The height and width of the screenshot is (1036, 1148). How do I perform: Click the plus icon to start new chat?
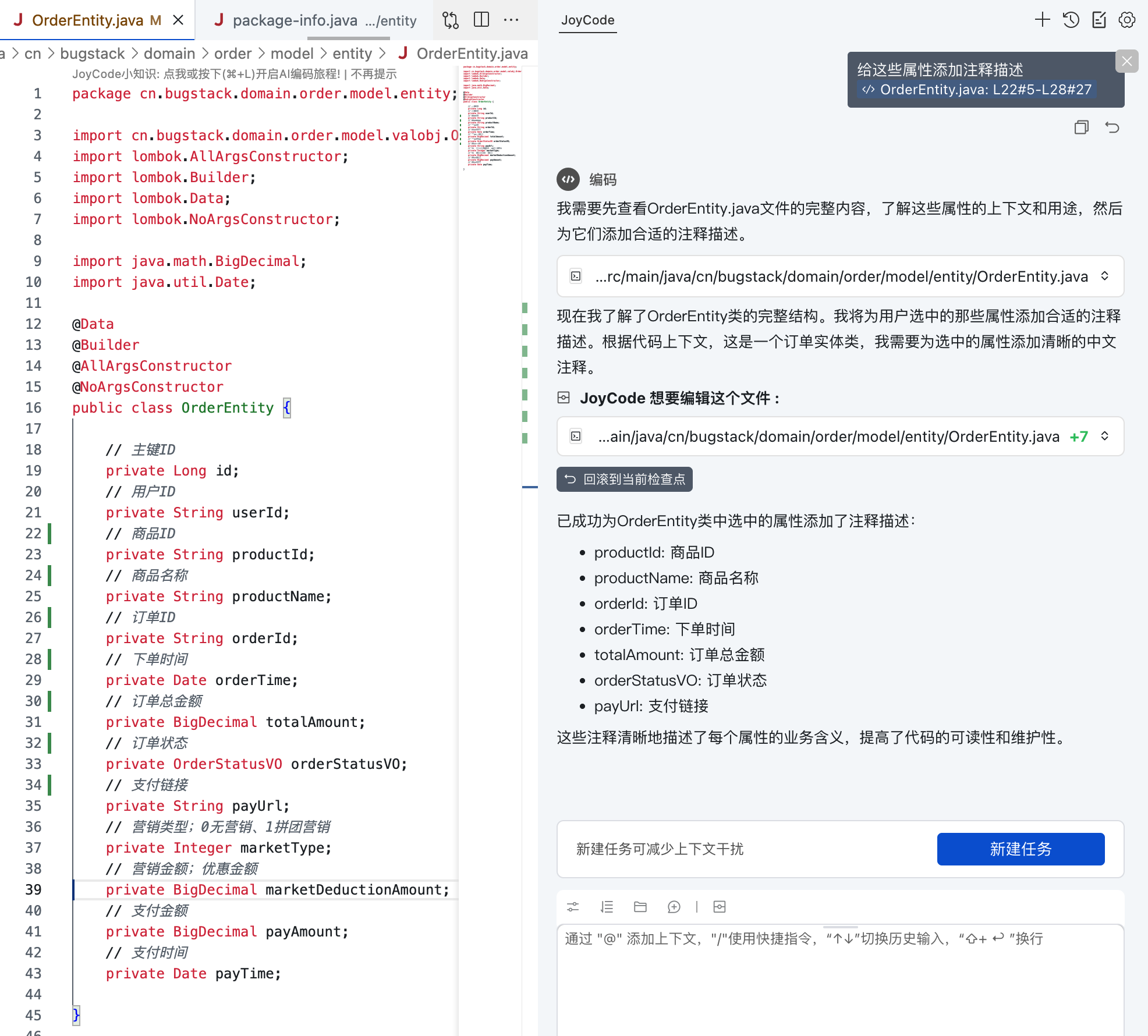pyautogui.click(x=1042, y=20)
